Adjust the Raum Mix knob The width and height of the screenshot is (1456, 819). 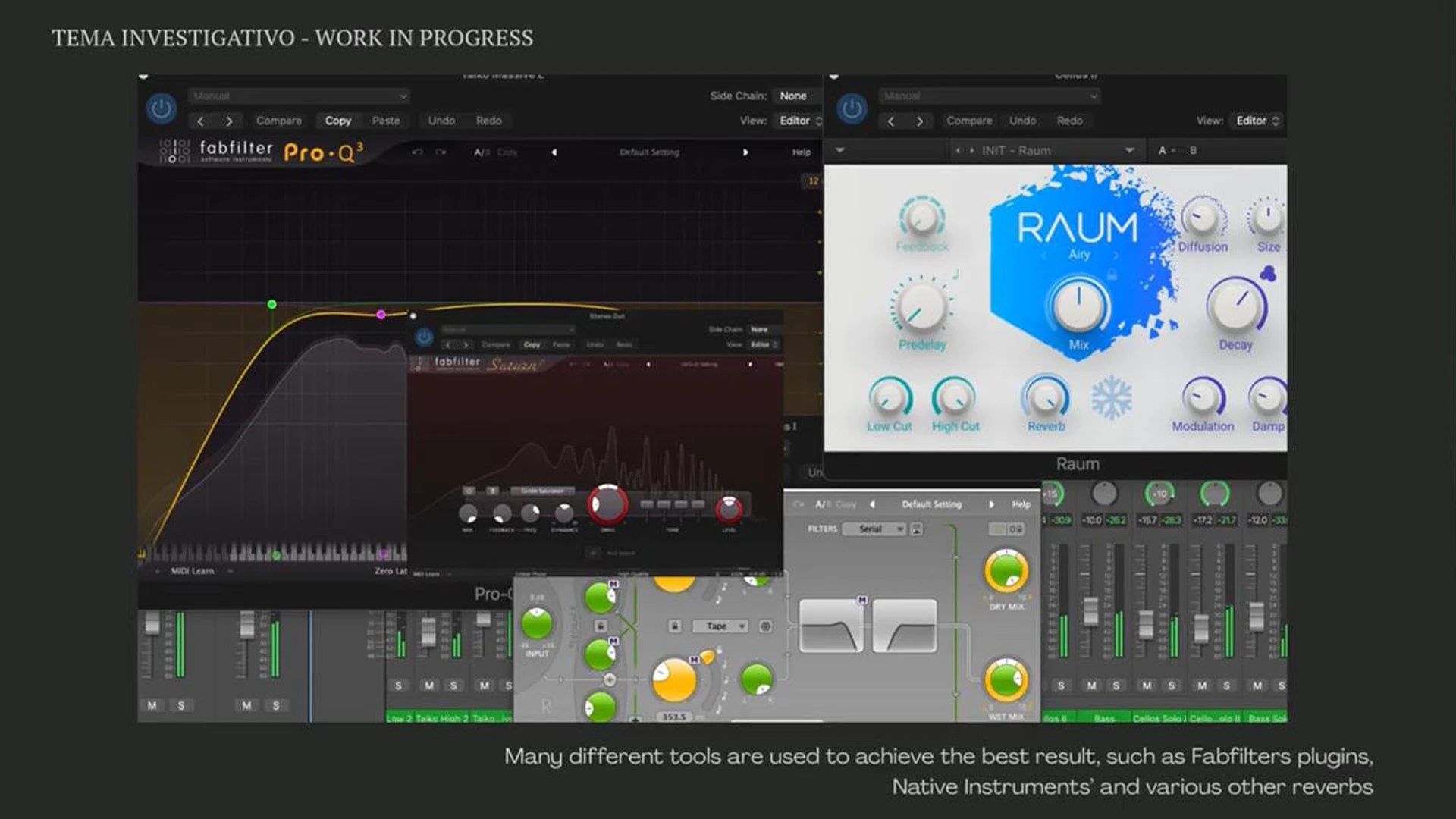(1078, 306)
